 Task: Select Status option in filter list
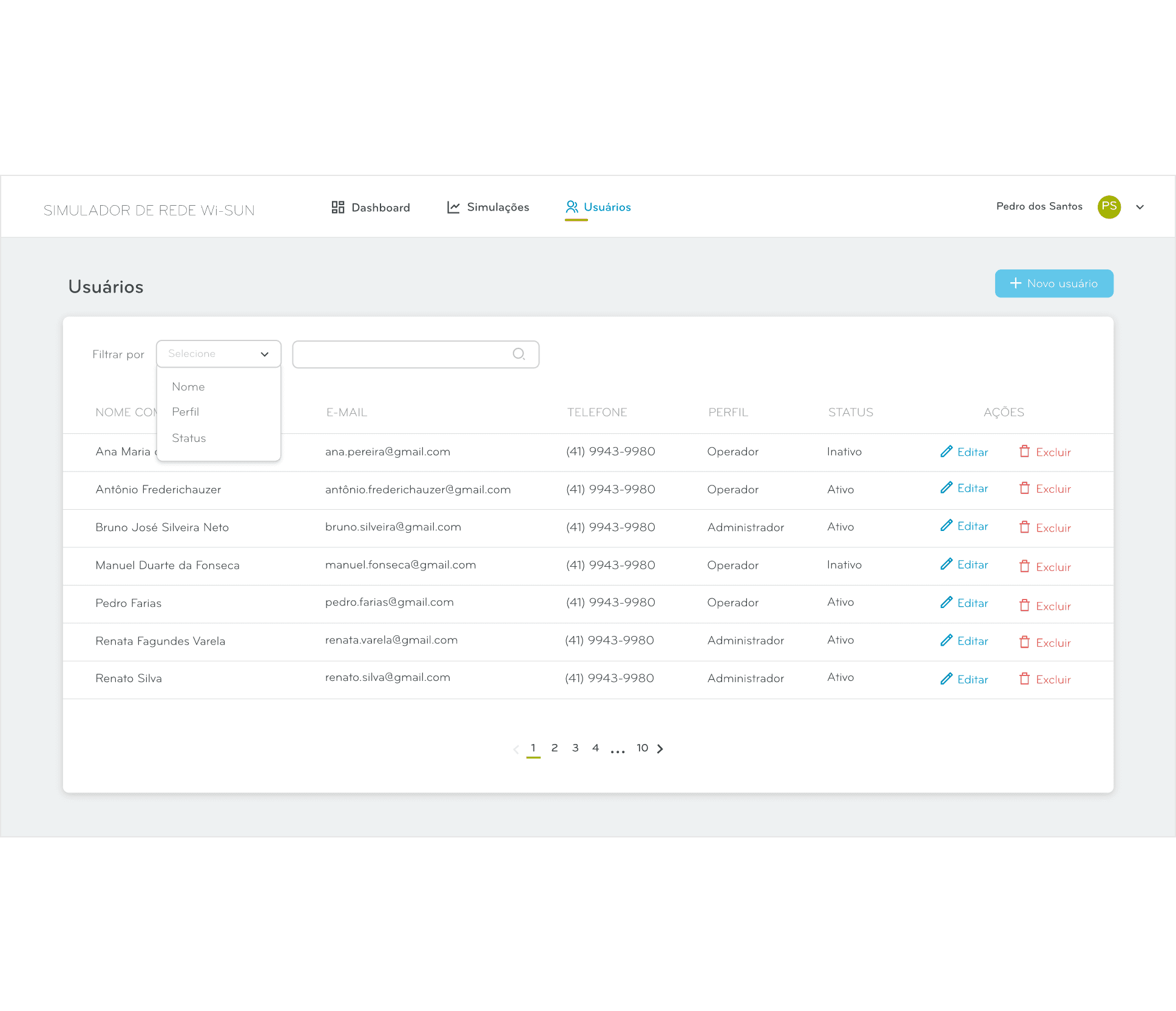(189, 438)
